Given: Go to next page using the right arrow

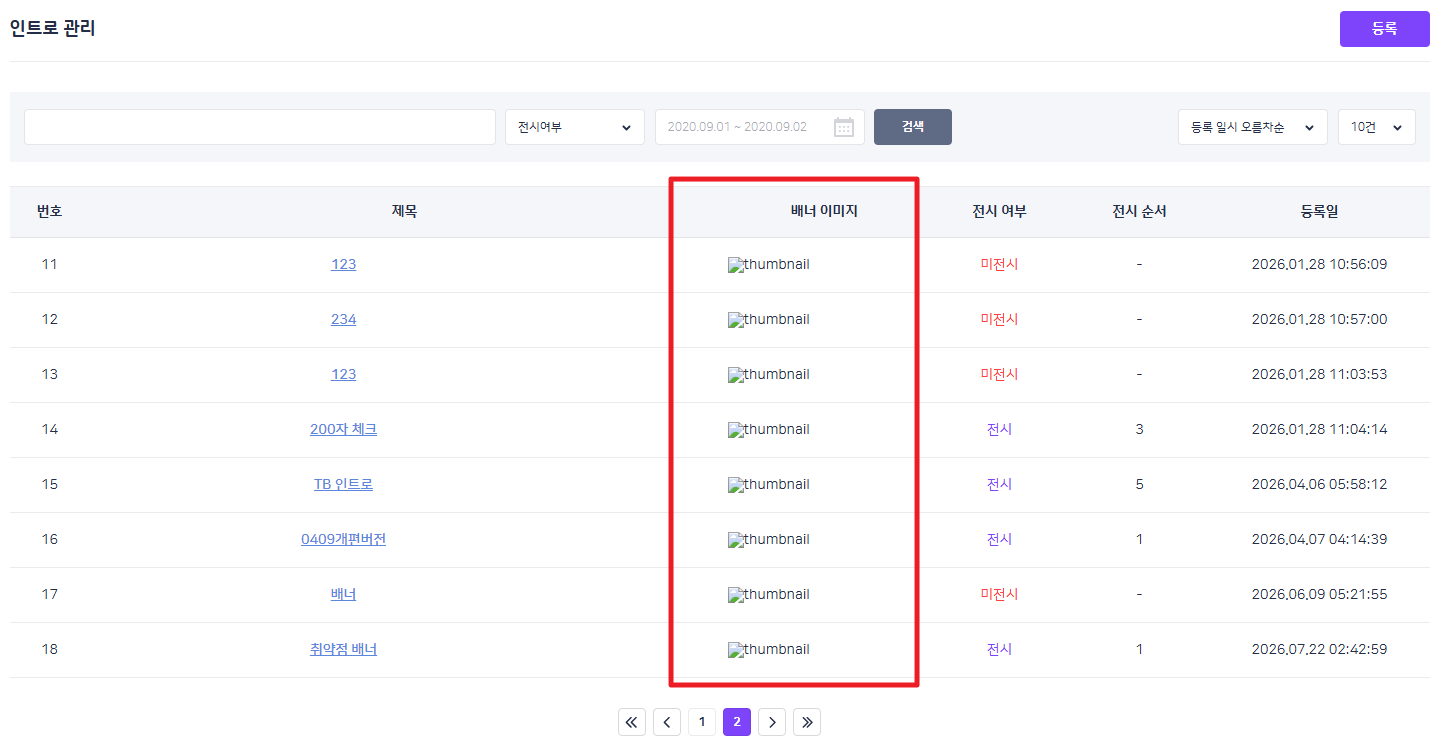Looking at the screenshot, I should click(x=772, y=722).
